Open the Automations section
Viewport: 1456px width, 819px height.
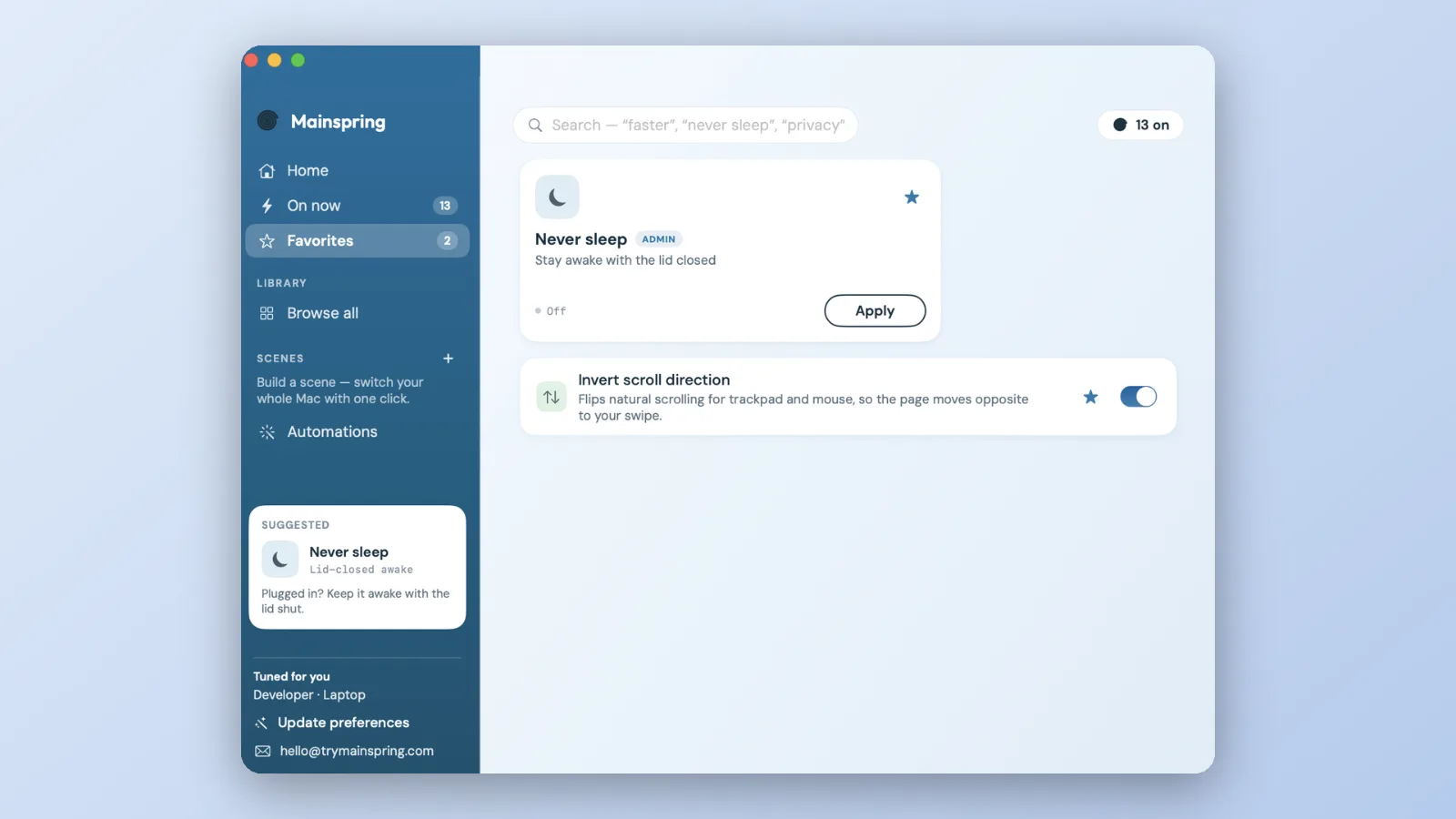(358, 432)
